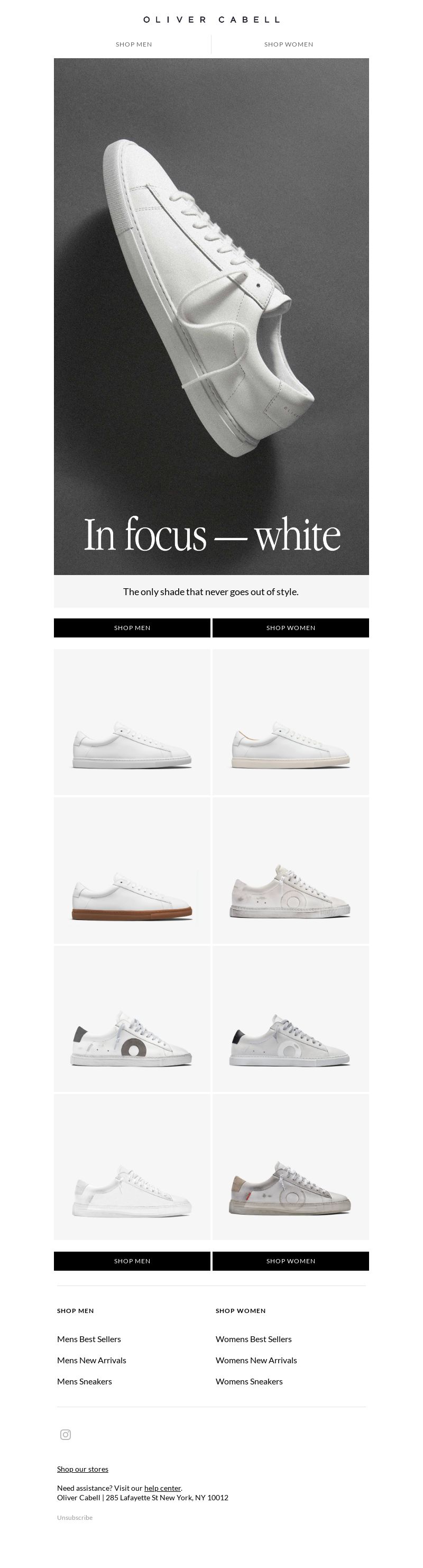Open the sneaker with gray circle logo
423x1568 pixels.
coord(132,1018)
